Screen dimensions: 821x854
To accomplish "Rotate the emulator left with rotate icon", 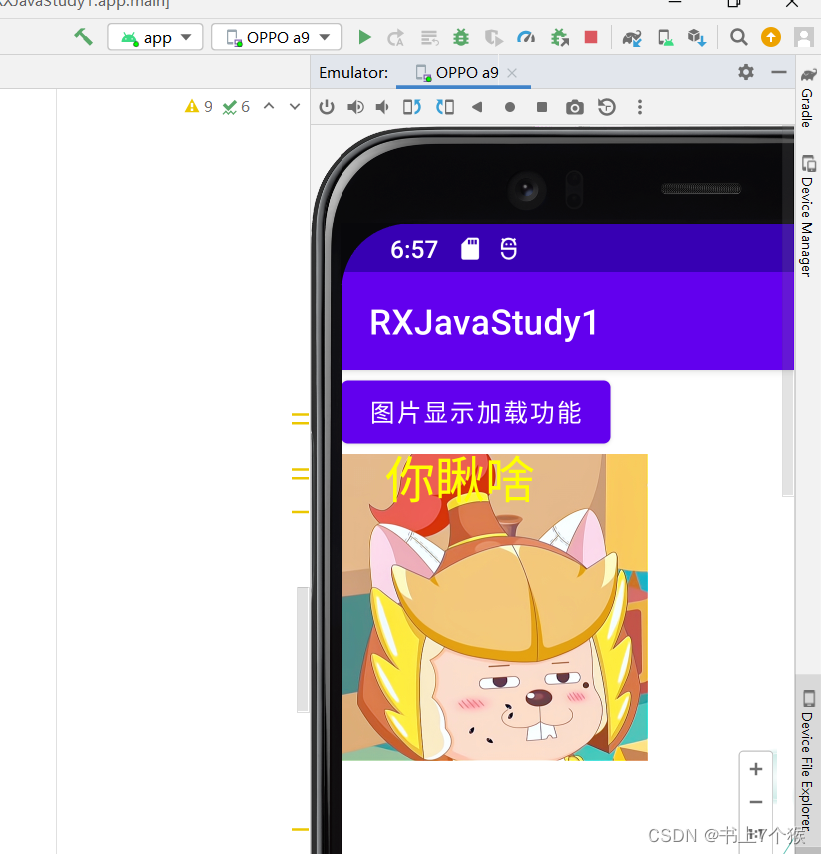I will (413, 107).
